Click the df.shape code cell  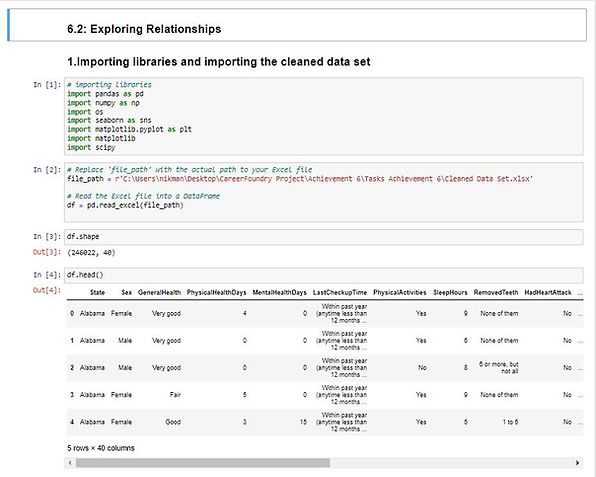(323, 237)
